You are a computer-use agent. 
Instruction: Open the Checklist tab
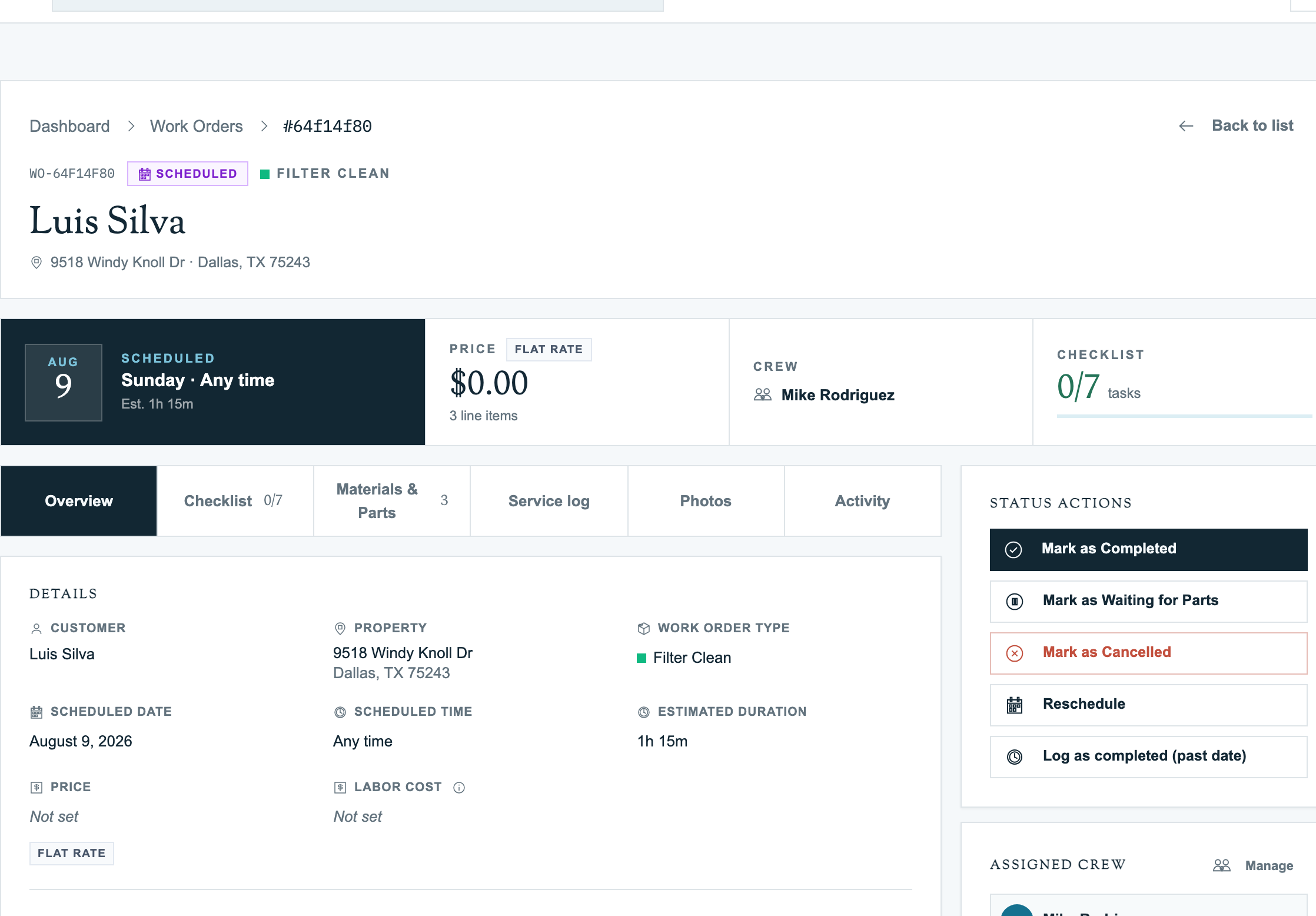(235, 501)
